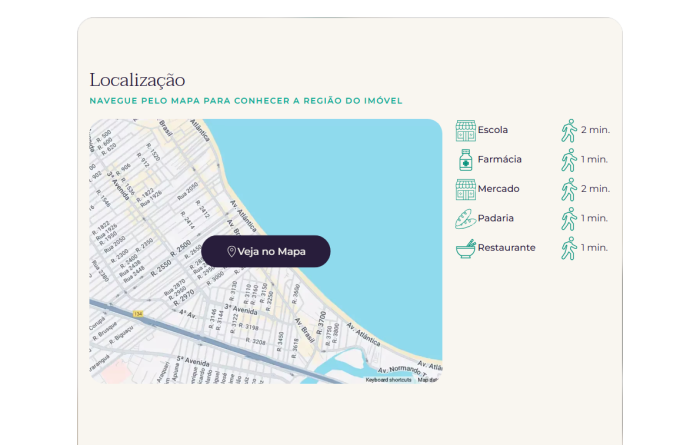Click the walking person icon in Mercado row

tap(569, 189)
